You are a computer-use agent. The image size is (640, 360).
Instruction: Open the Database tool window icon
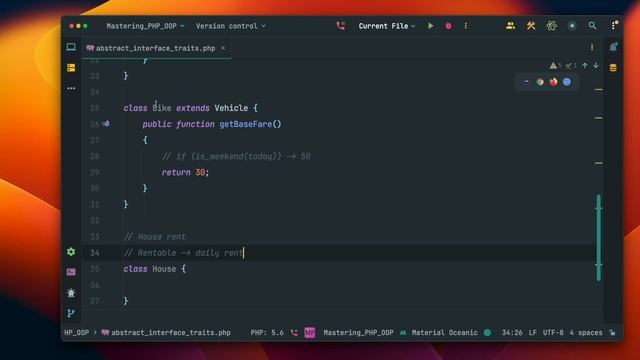[613, 68]
